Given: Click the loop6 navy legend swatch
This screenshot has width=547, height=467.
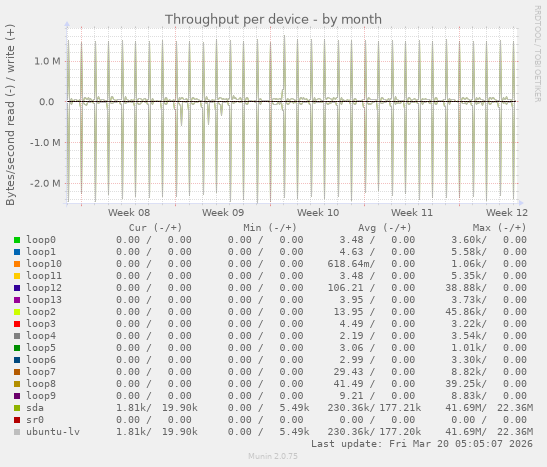Looking at the screenshot, I should 17,360.
